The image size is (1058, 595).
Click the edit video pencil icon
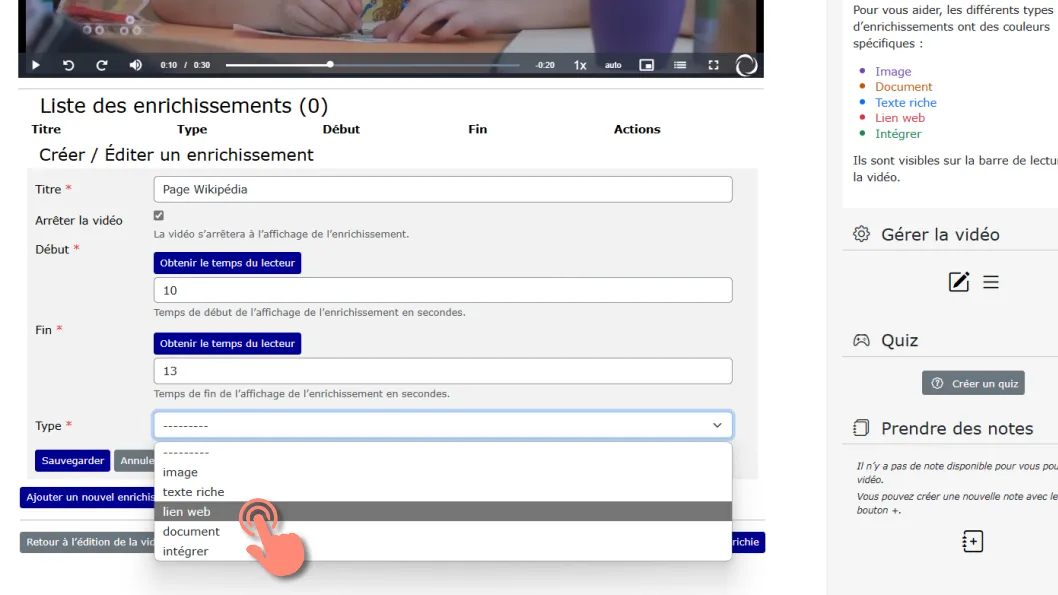coord(959,282)
